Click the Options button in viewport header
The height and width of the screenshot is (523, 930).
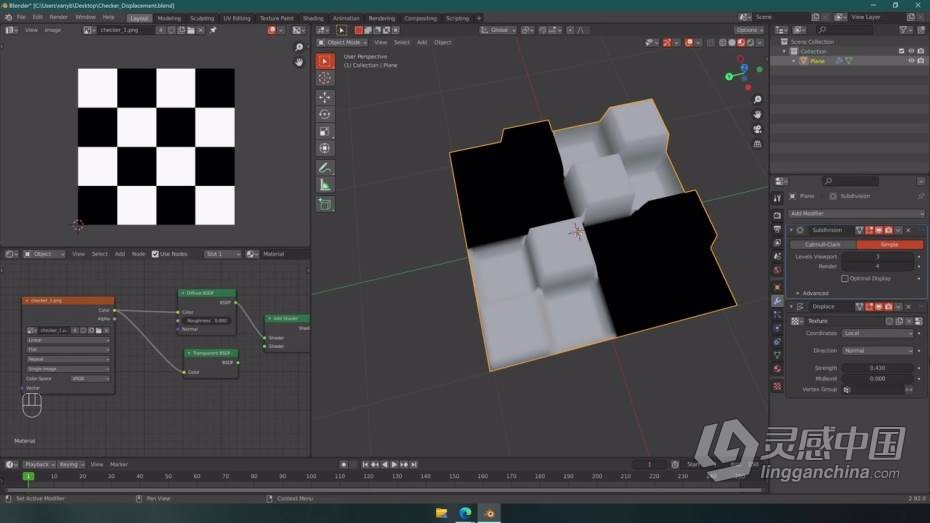point(749,30)
